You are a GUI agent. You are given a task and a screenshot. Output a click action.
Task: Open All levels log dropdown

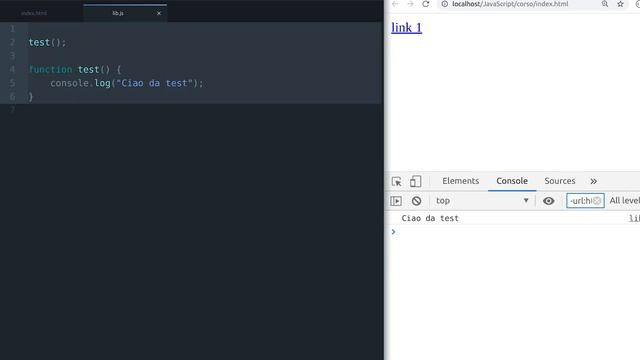(624, 201)
